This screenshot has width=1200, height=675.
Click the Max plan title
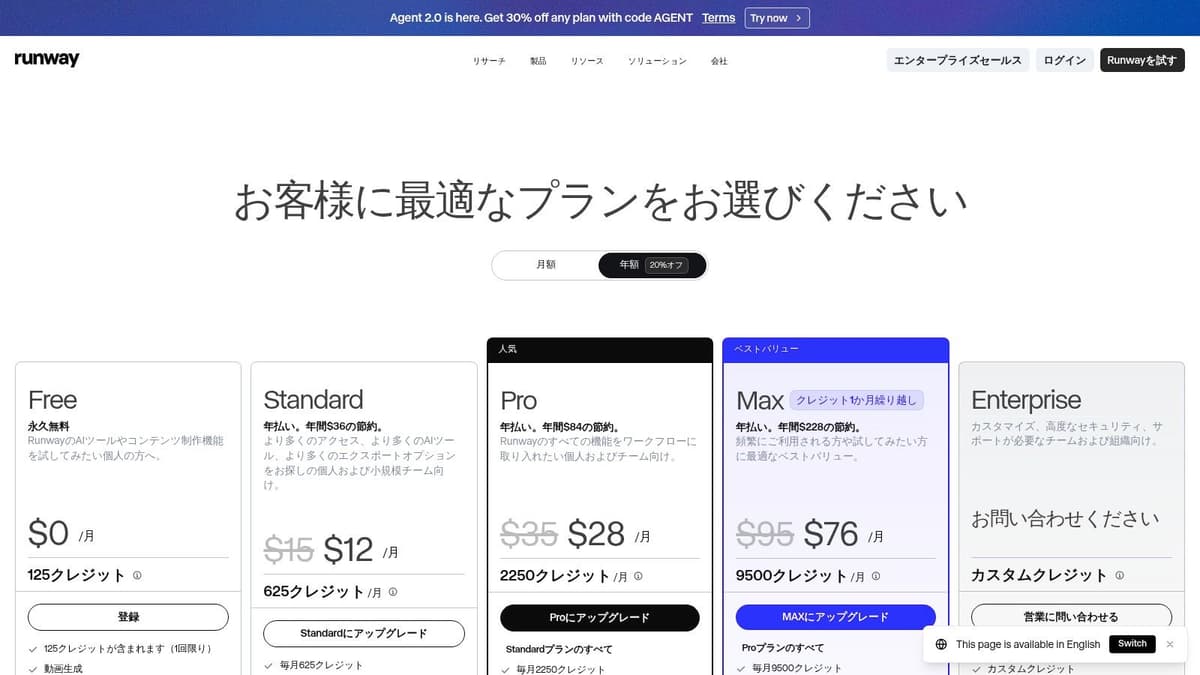[x=760, y=401]
